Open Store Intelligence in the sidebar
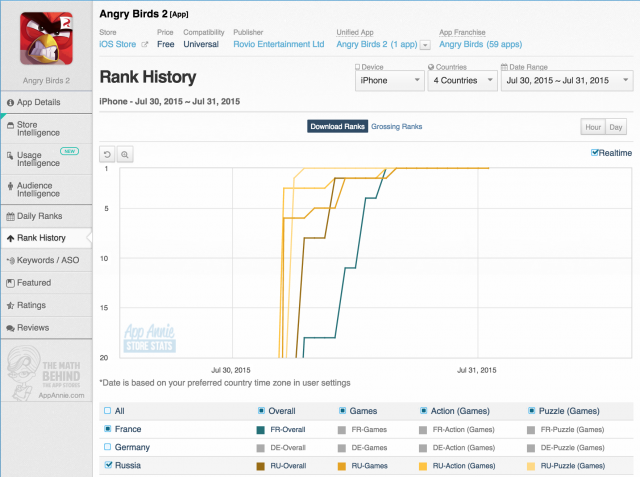 (x=39, y=129)
